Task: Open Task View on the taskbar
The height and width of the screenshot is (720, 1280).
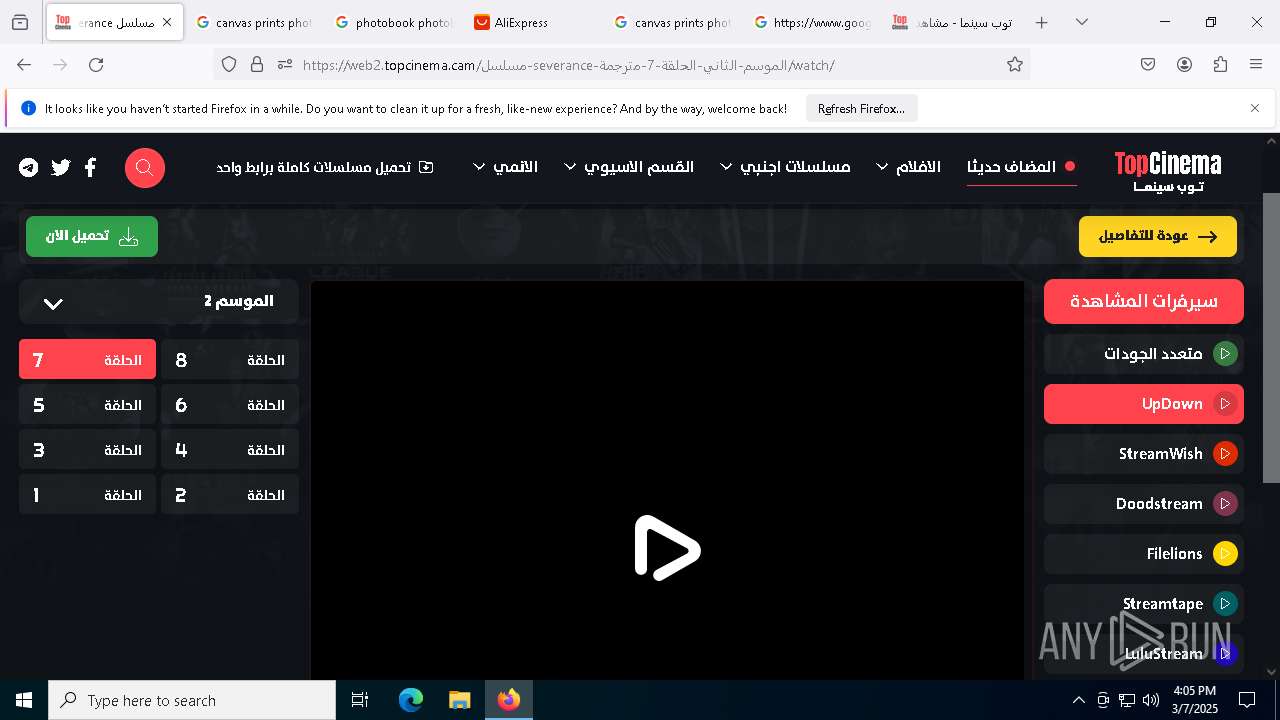Action: click(360, 700)
